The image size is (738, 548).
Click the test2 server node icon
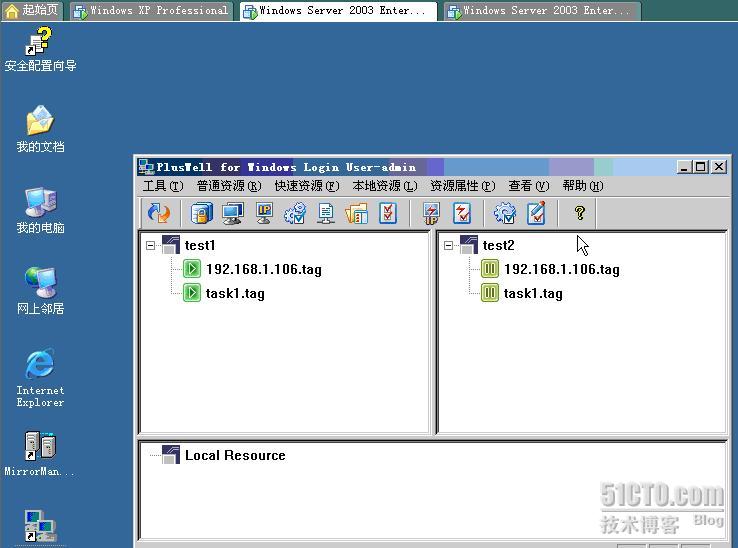(469, 245)
